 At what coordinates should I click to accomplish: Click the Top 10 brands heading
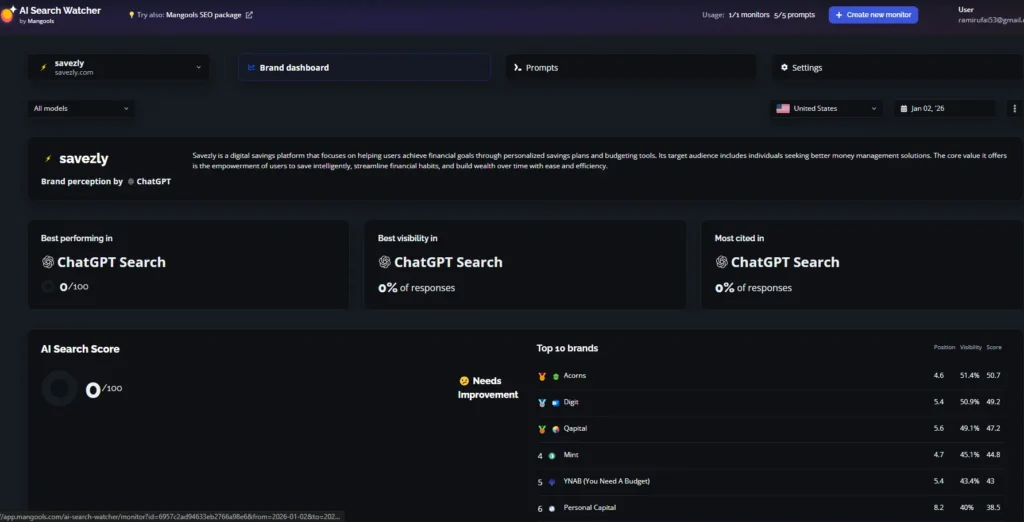click(x=567, y=348)
